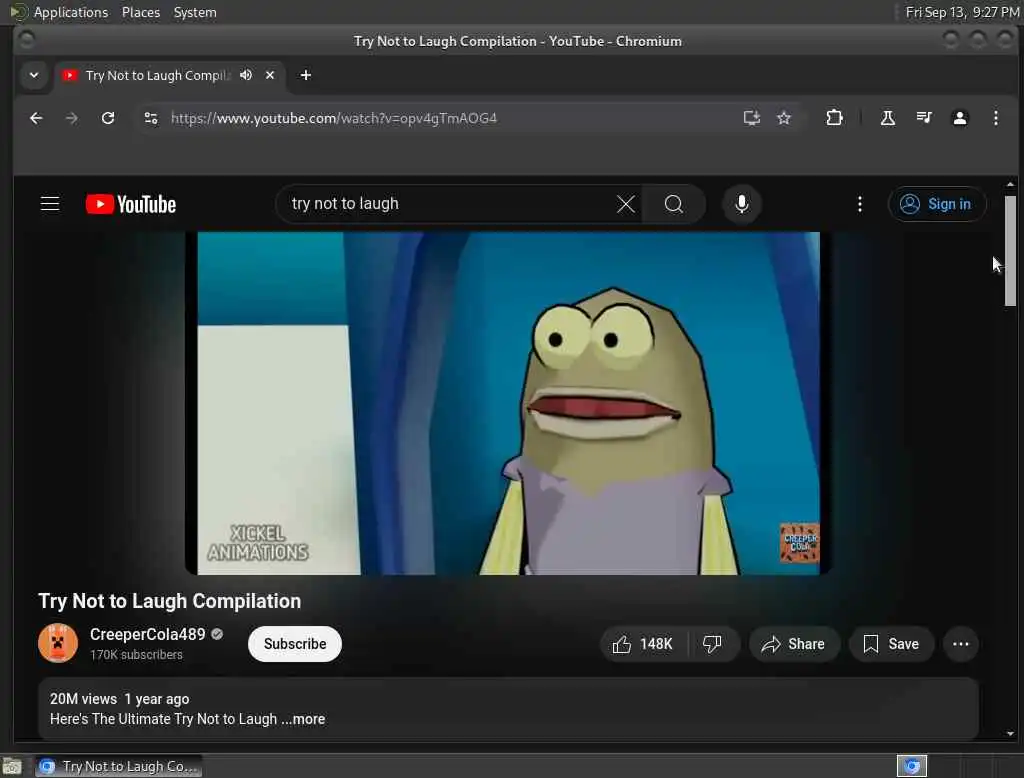The width and height of the screenshot is (1024, 778).
Task: Click the magnifier search button
Action: click(673, 204)
